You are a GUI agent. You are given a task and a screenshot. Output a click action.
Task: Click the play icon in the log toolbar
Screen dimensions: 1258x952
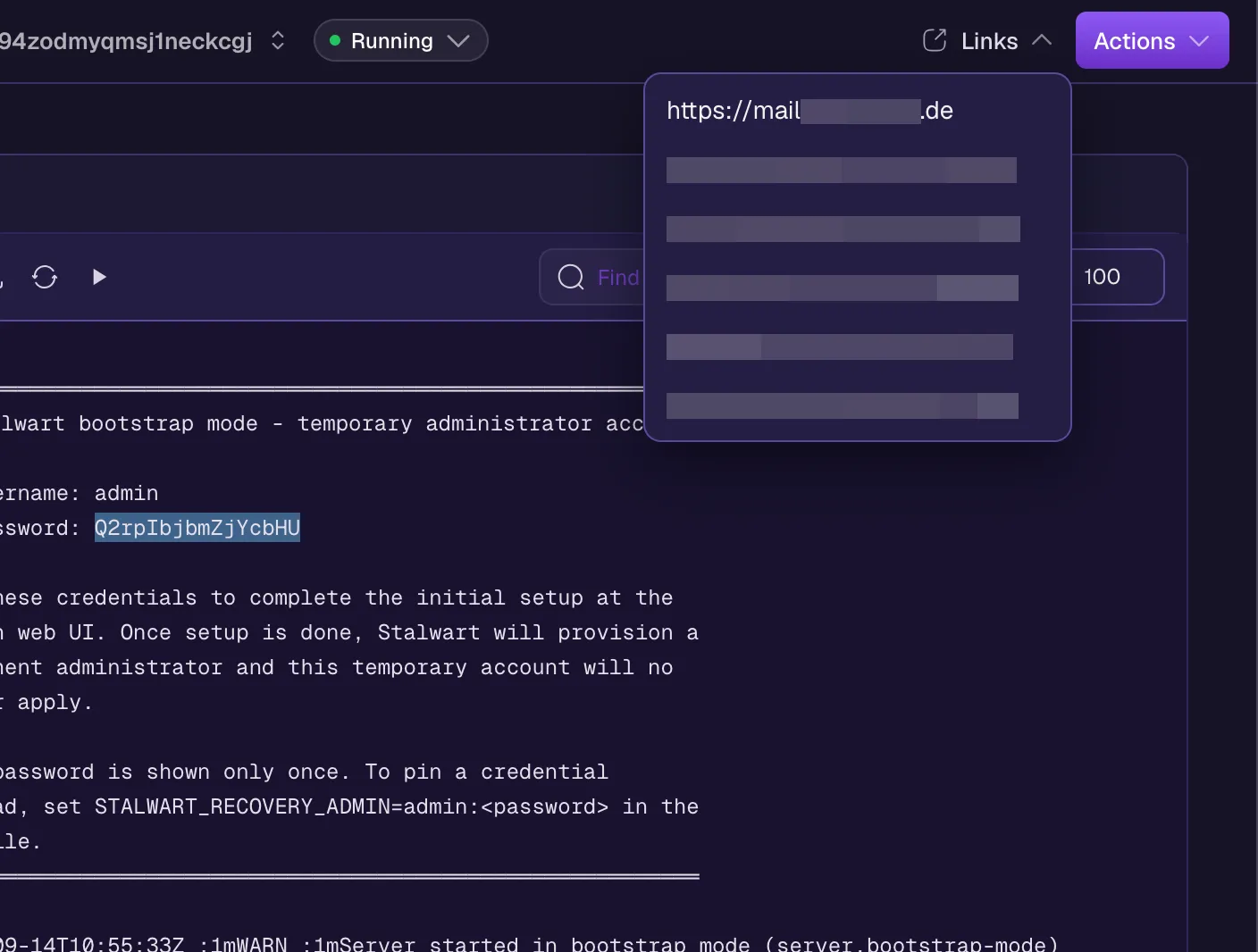(x=99, y=277)
